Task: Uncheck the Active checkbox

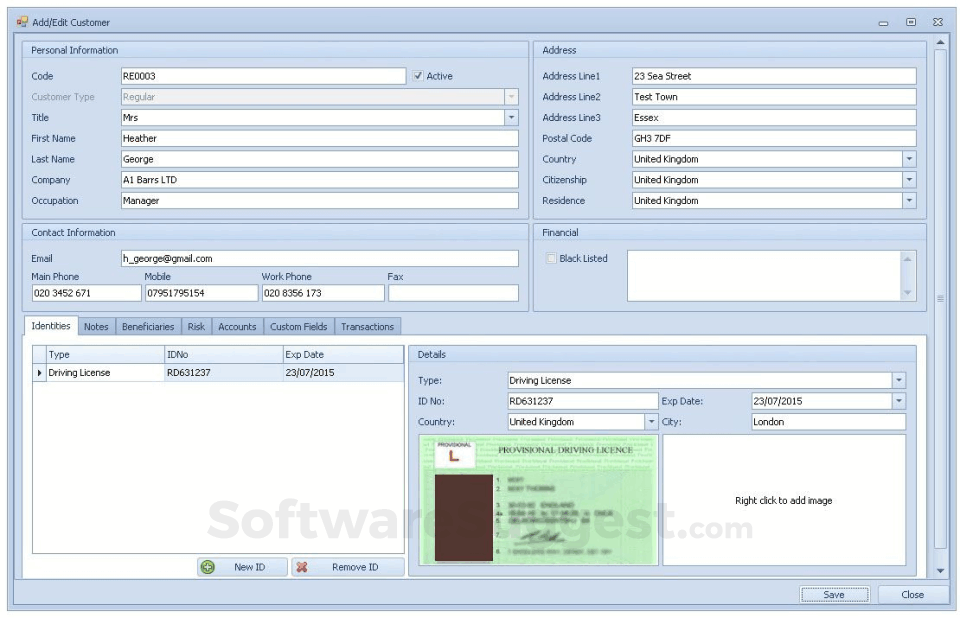Action: [x=418, y=76]
